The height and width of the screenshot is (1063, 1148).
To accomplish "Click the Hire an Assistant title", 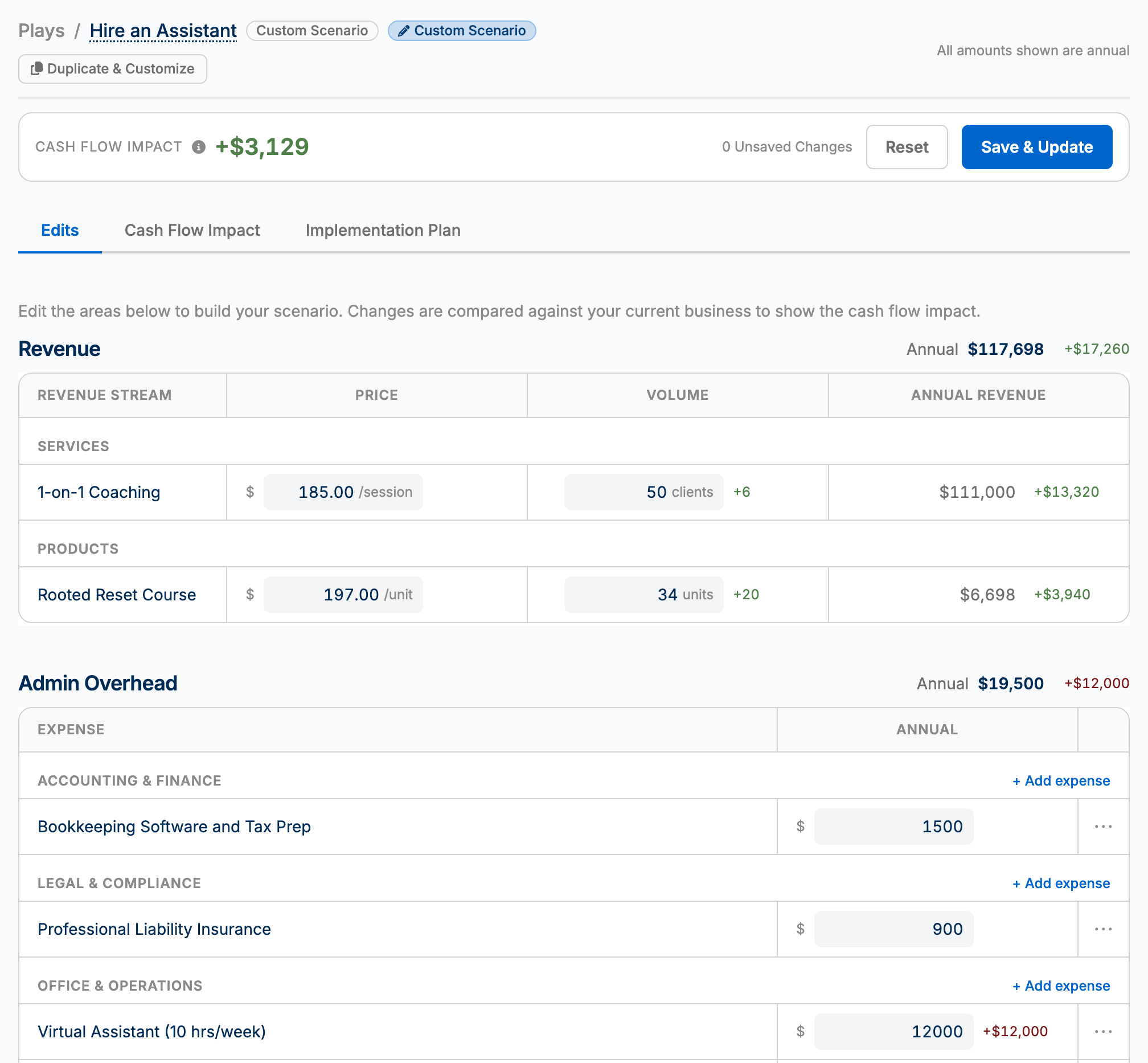I will [x=163, y=31].
